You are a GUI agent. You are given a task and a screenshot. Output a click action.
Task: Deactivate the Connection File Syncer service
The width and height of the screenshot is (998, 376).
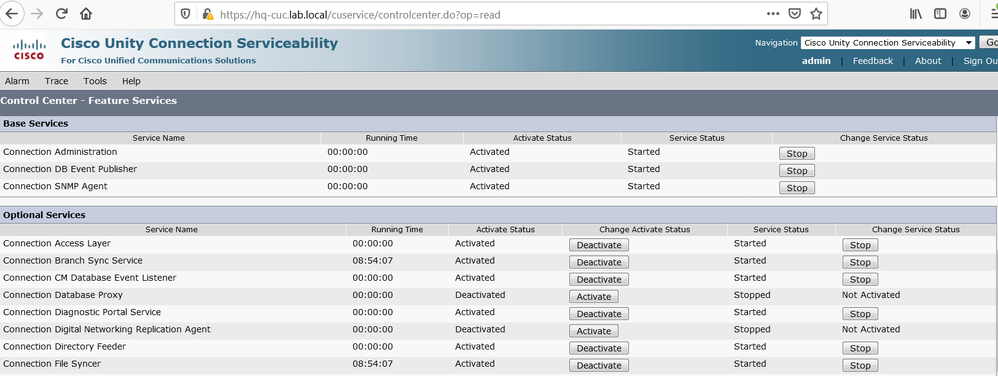coord(598,365)
